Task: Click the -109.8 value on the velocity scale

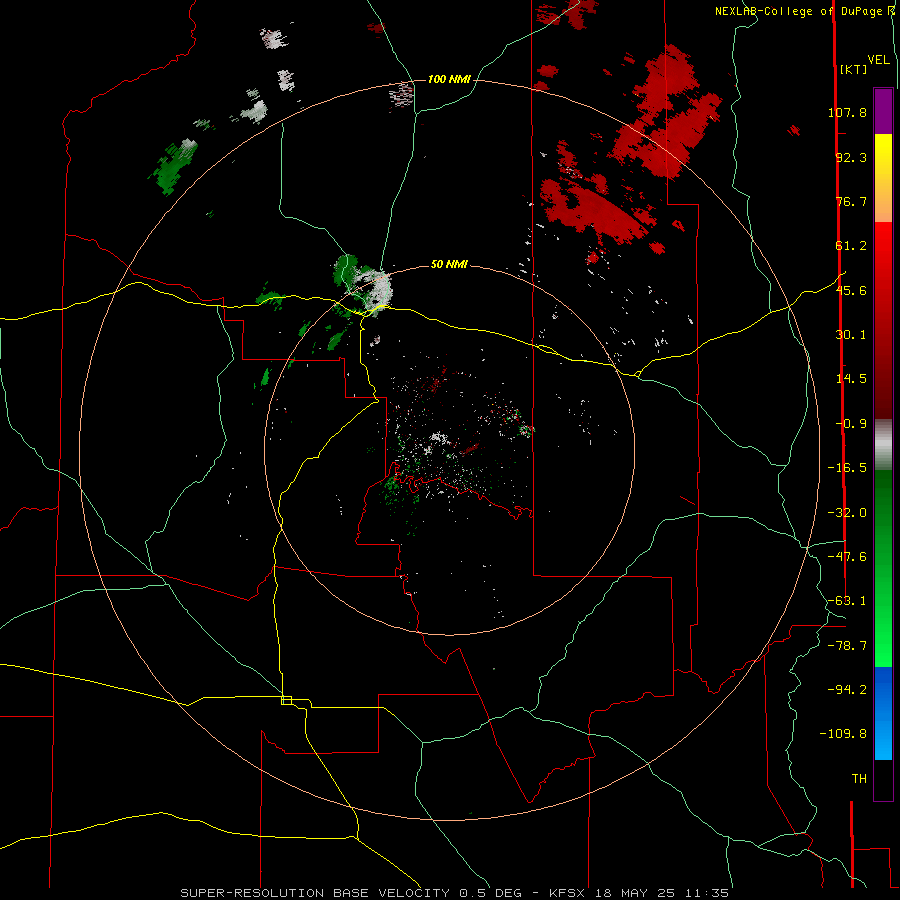Action: (x=843, y=734)
